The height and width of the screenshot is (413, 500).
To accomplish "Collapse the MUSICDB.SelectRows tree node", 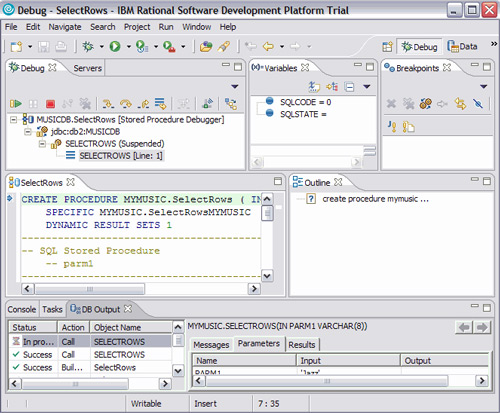I will (x=13, y=119).
